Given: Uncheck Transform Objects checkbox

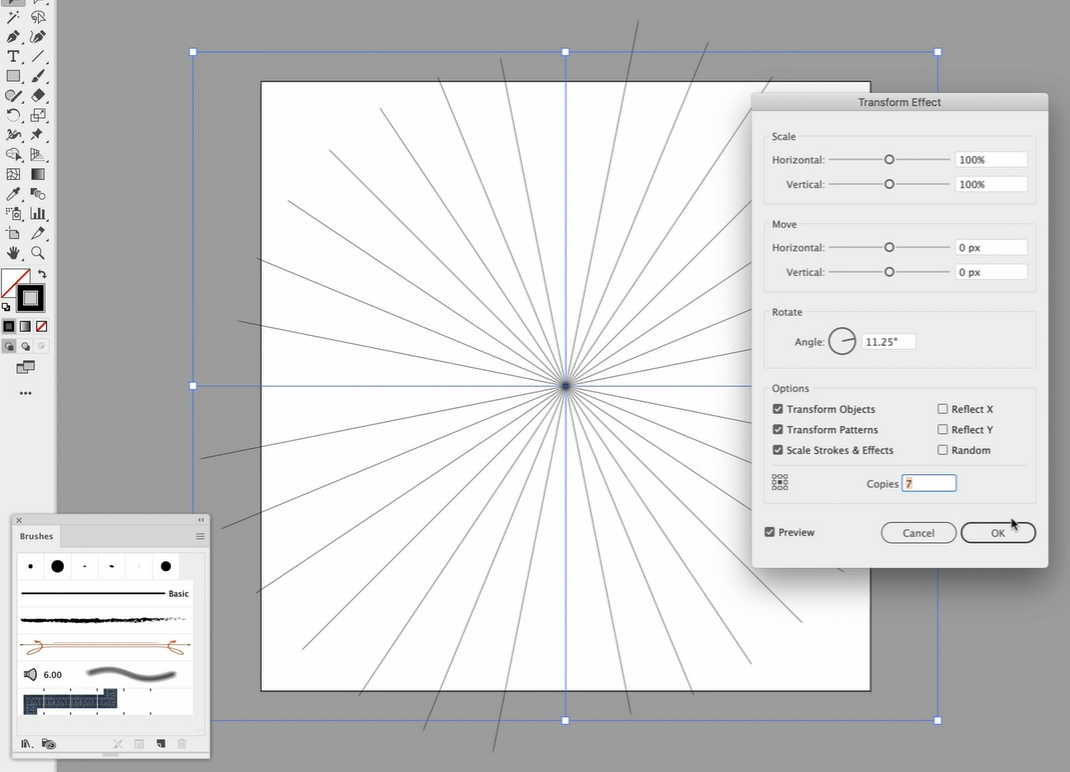Looking at the screenshot, I should pos(778,409).
